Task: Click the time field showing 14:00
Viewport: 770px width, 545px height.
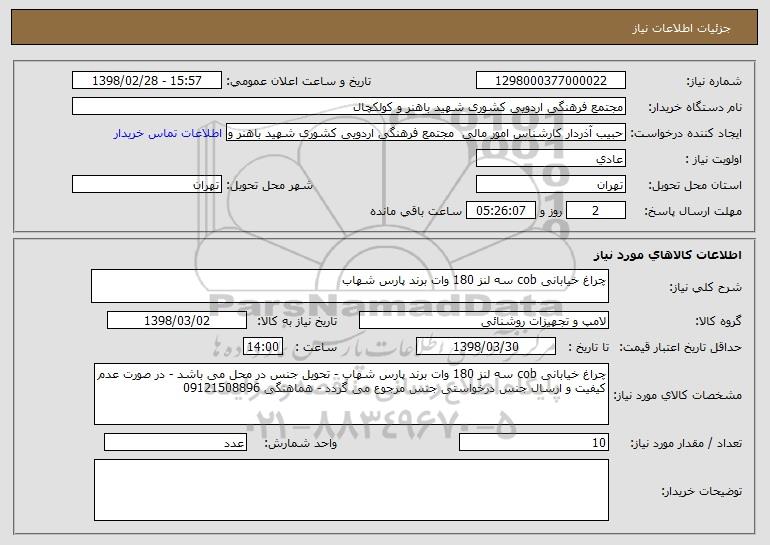Action: (263, 346)
